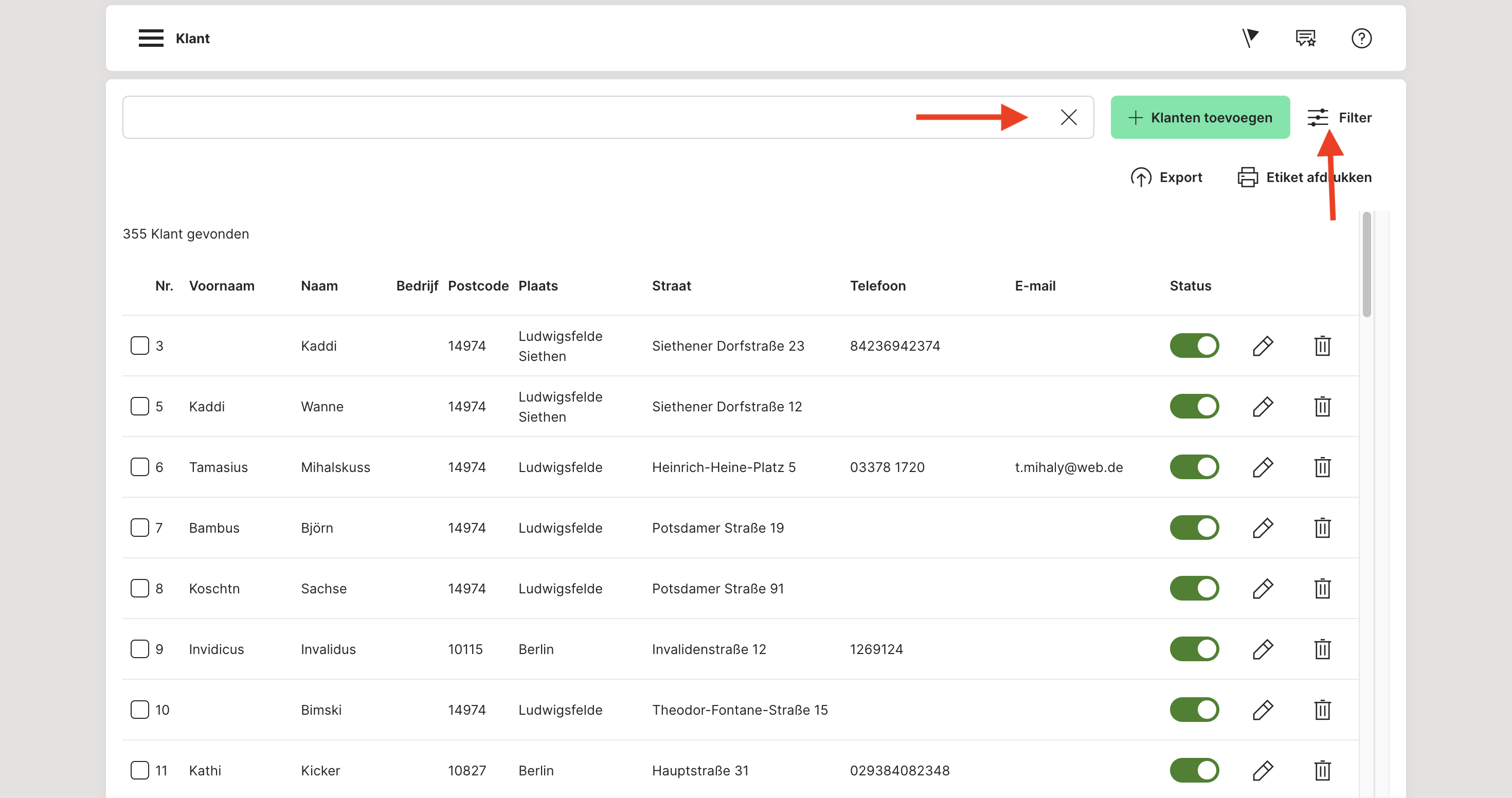The image size is (1512, 798).
Task: Open the help question mark icon
Action: [x=1361, y=38]
